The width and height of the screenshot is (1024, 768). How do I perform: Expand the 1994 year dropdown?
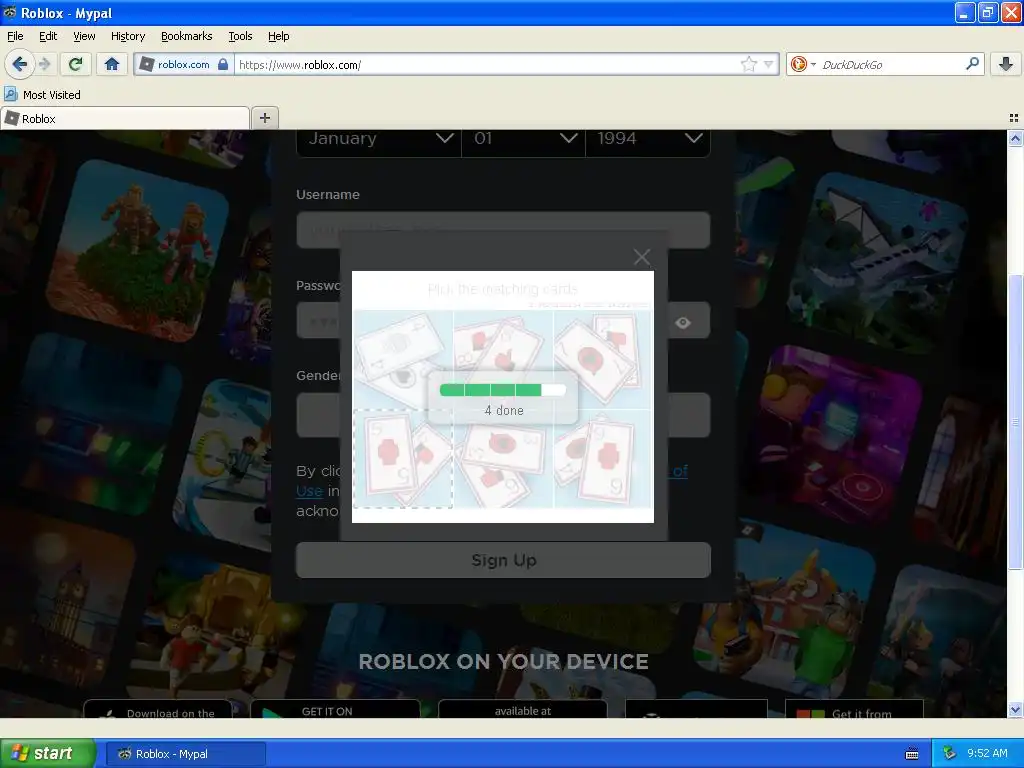click(648, 142)
